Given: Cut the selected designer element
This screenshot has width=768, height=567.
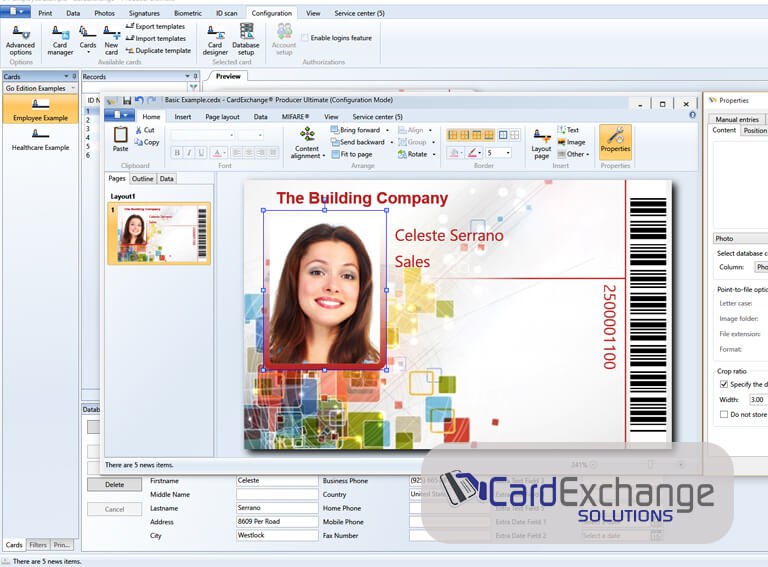Looking at the screenshot, I should [x=145, y=130].
